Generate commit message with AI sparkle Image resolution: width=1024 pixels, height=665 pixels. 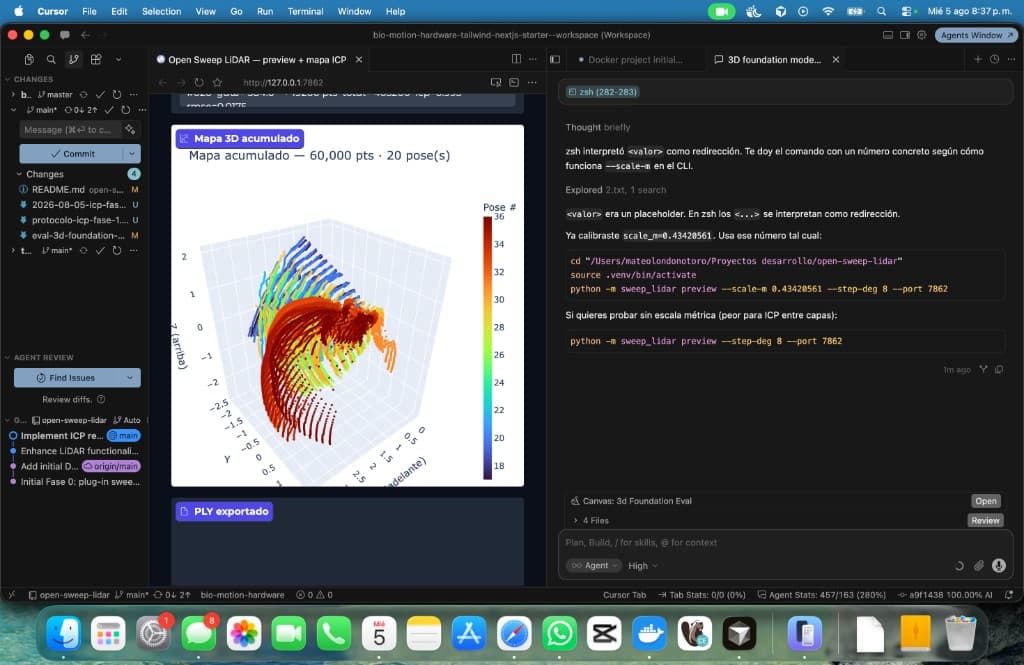(130, 129)
